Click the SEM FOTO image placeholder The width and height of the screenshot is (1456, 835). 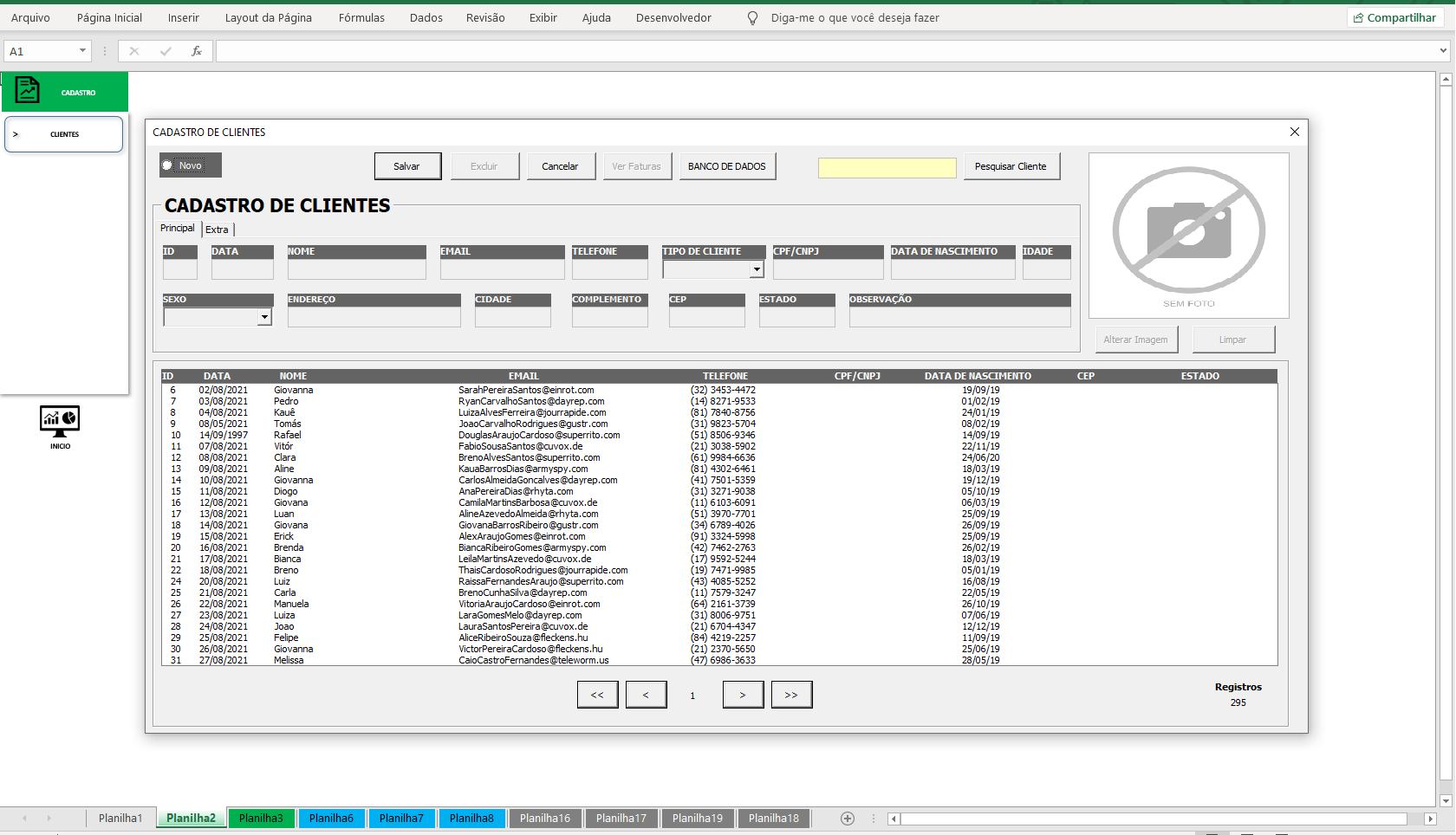(x=1189, y=236)
